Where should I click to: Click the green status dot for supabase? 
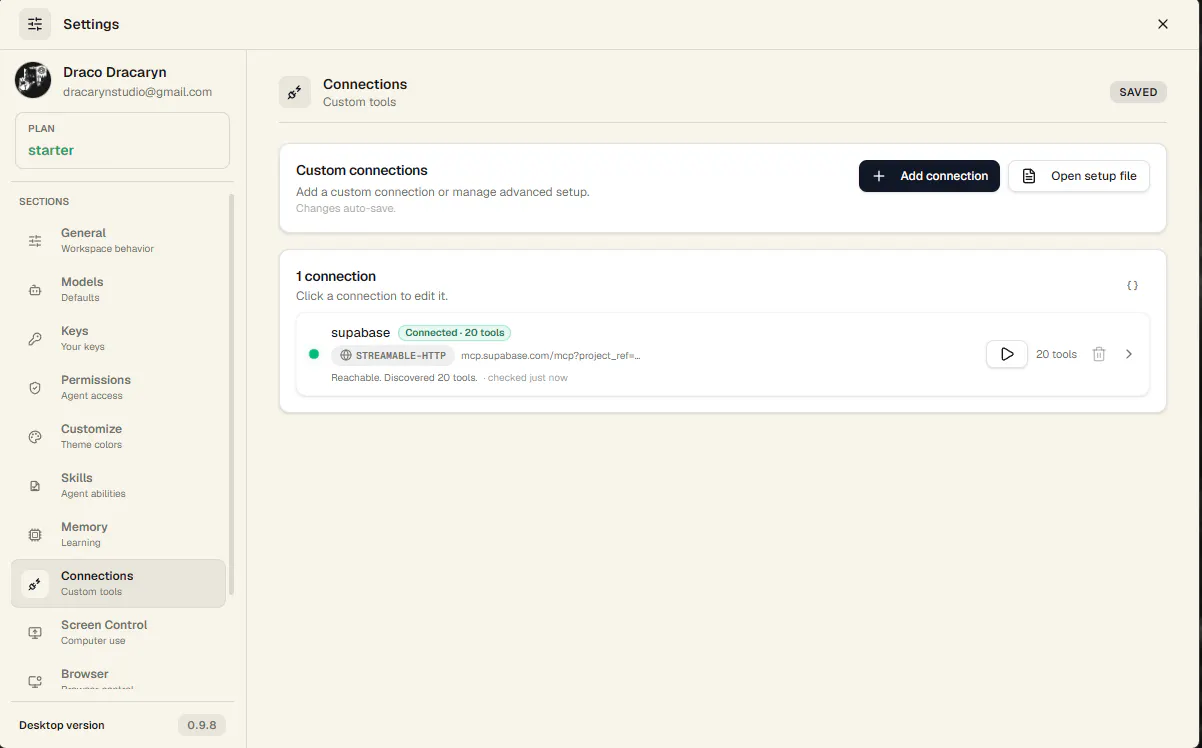[314, 354]
